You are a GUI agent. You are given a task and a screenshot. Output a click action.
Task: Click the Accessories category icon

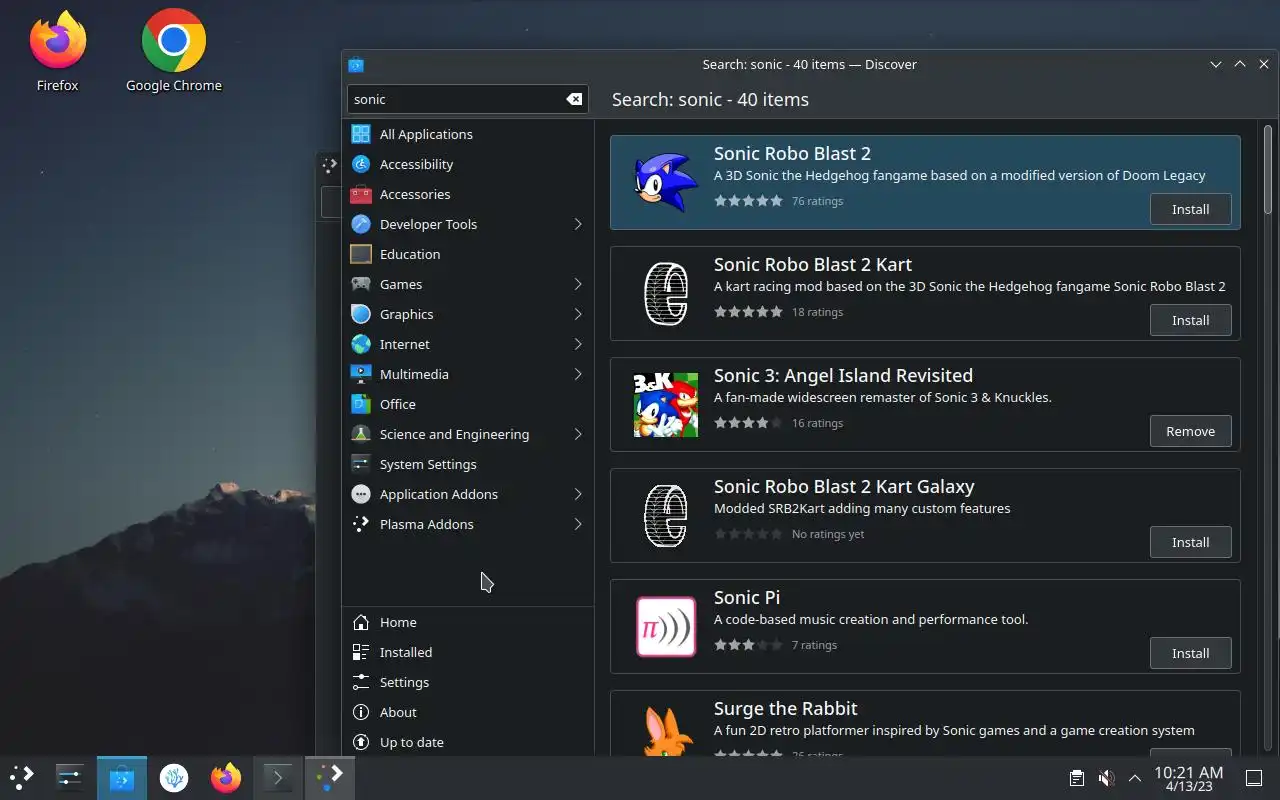361,194
